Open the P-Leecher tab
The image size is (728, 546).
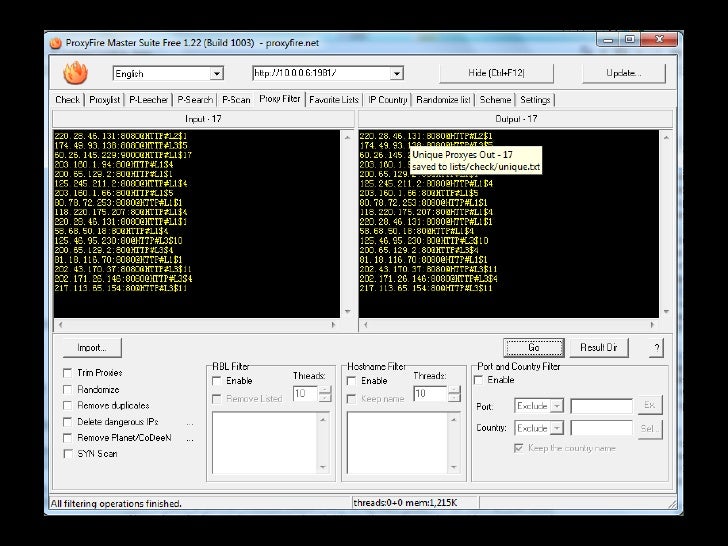click(x=149, y=99)
